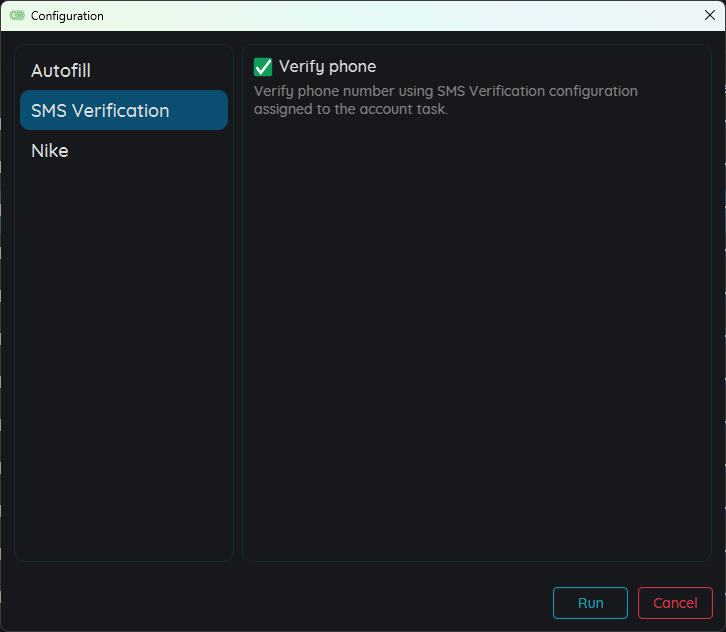Viewport: 726px width, 632px height.
Task: Start the task using the Run button
Action: click(x=590, y=603)
